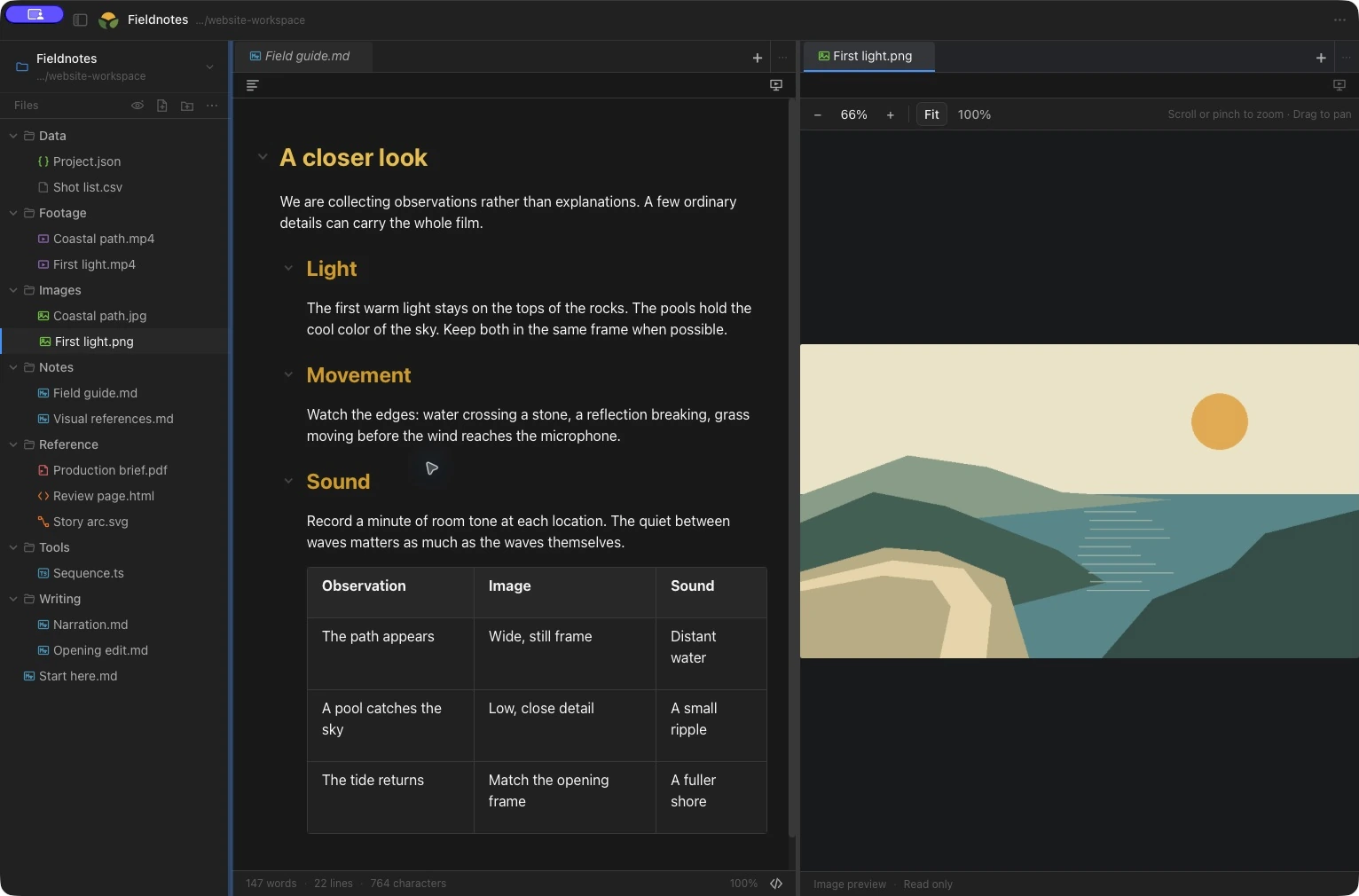
Task: Click the First light image preview
Action: tap(1080, 501)
